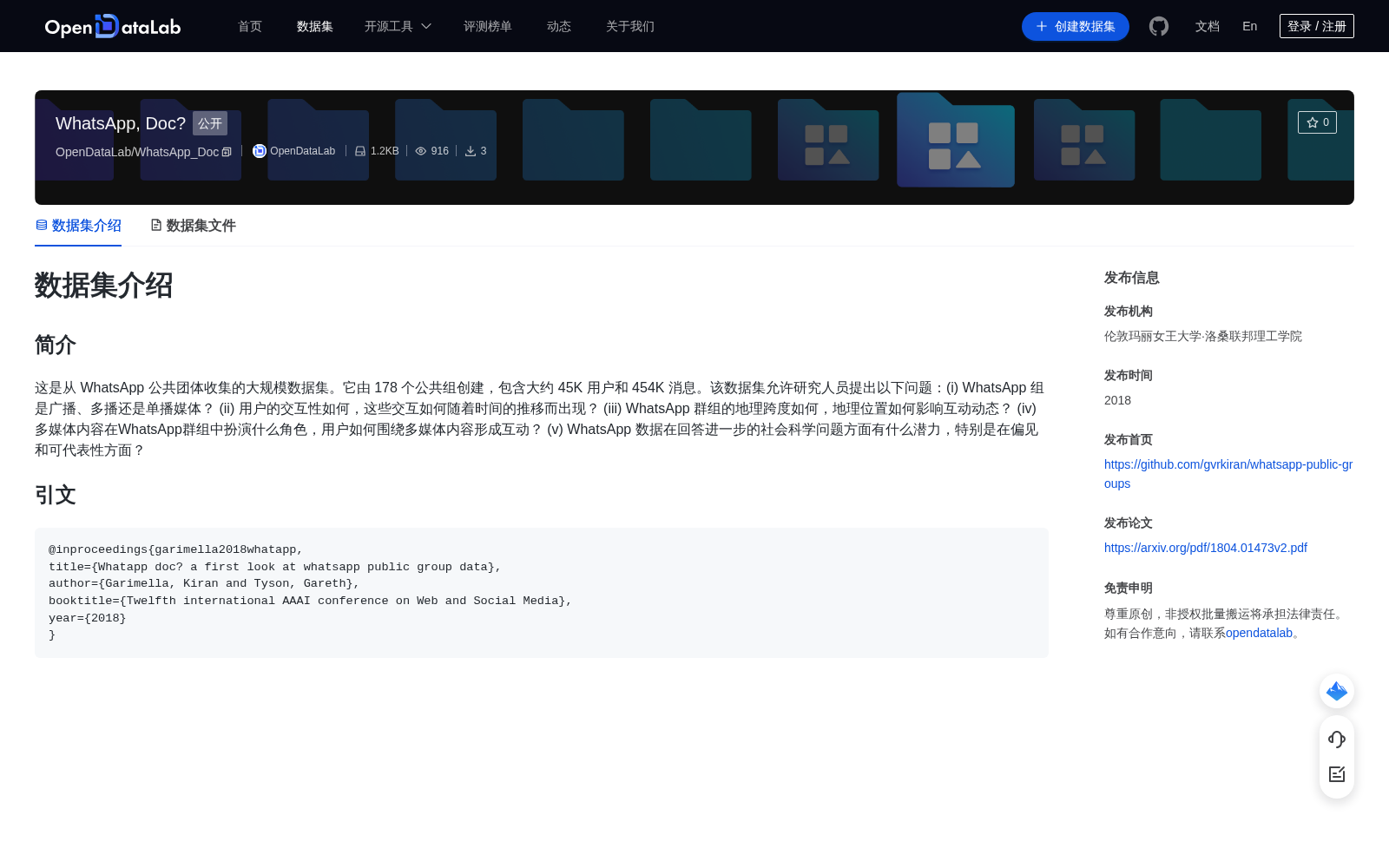Click the 创建数据集 button
Screen dimensions: 1389x868
[x=1076, y=26]
